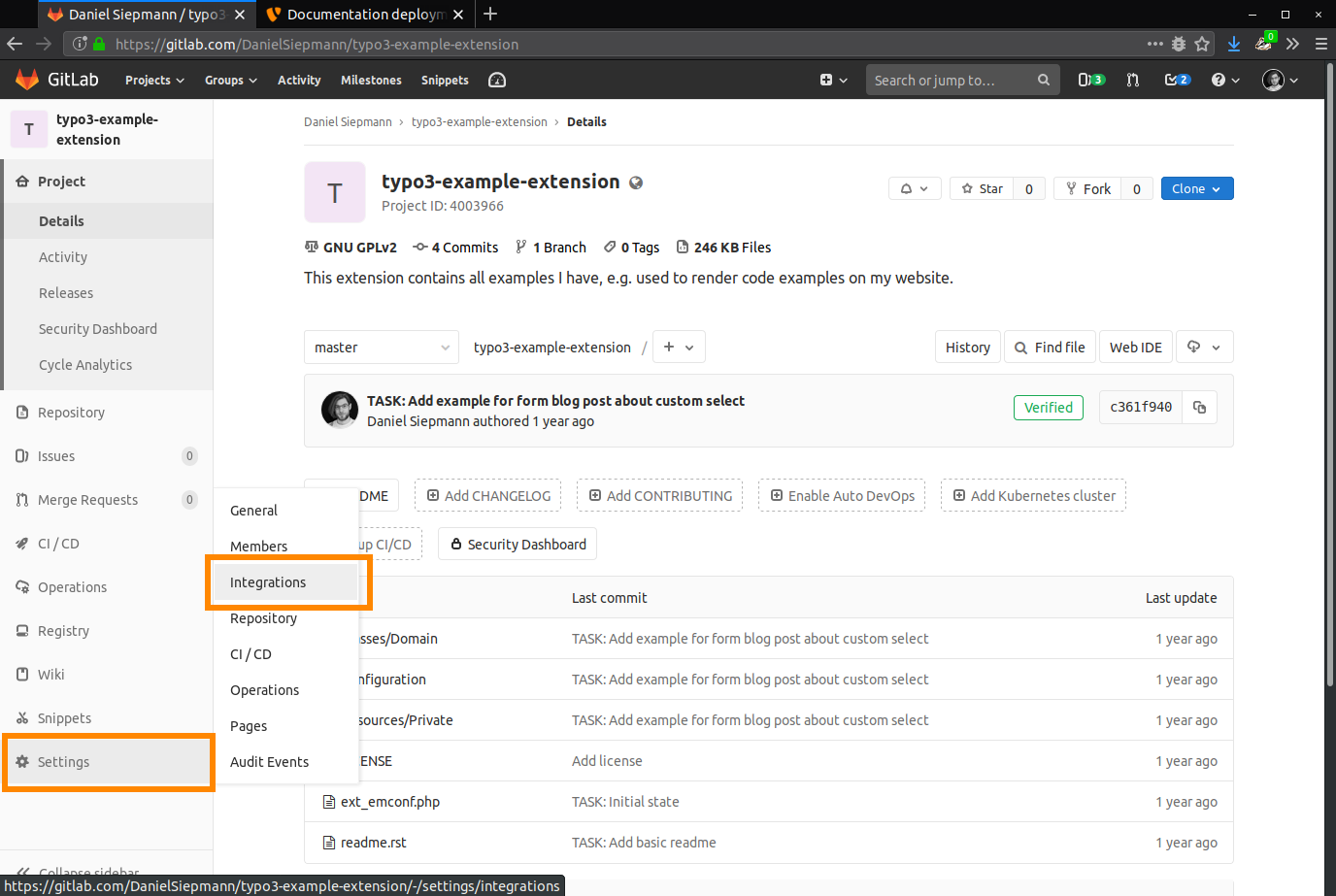Open the Web IDE
The width and height of the screenshot is (1336, 896).
[x=1136, y=347]
